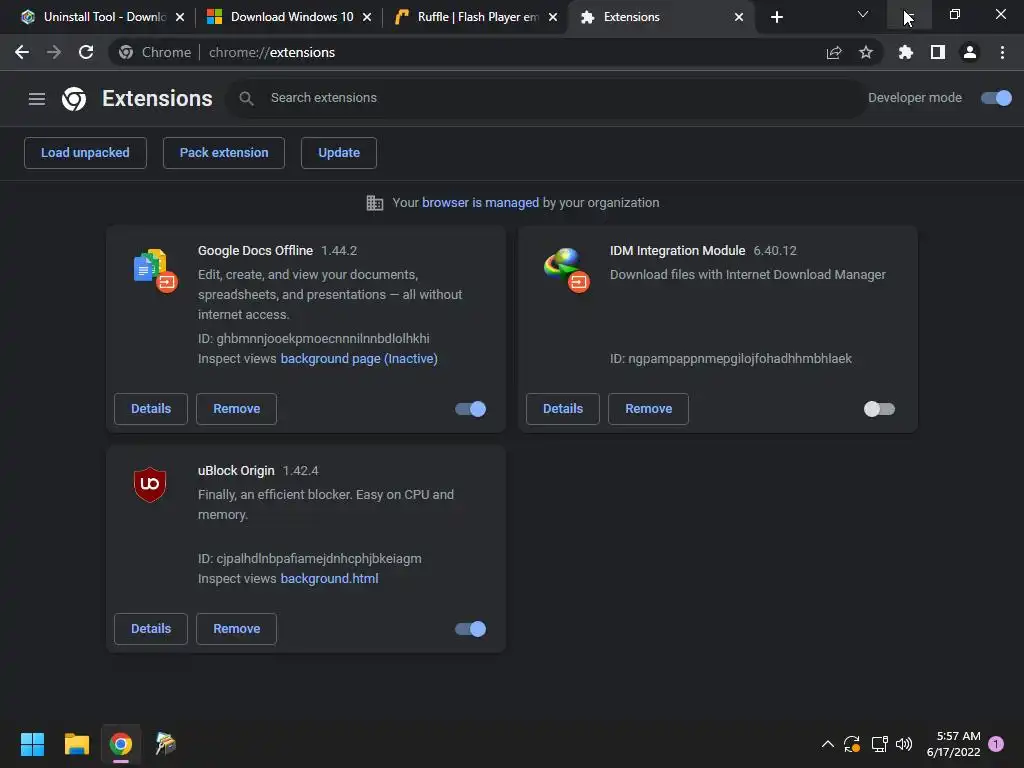
Task: Go back with the browser back arrow
Action: tap(22, 52)
